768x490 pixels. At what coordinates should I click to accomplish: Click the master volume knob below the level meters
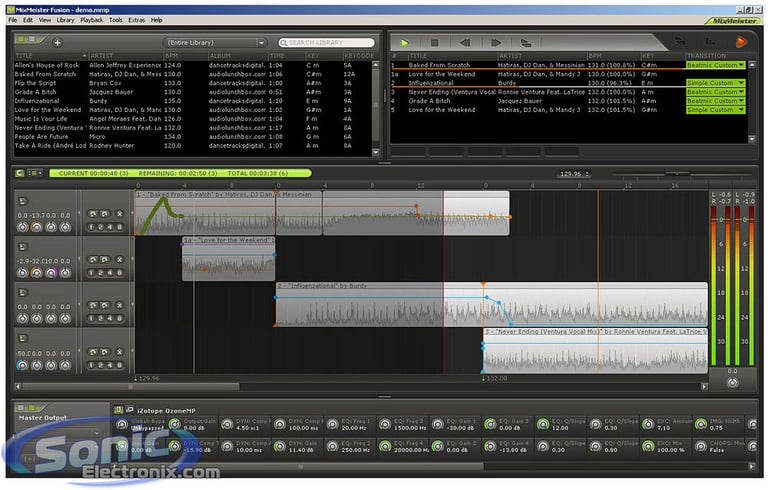click(x=732, y=383)
